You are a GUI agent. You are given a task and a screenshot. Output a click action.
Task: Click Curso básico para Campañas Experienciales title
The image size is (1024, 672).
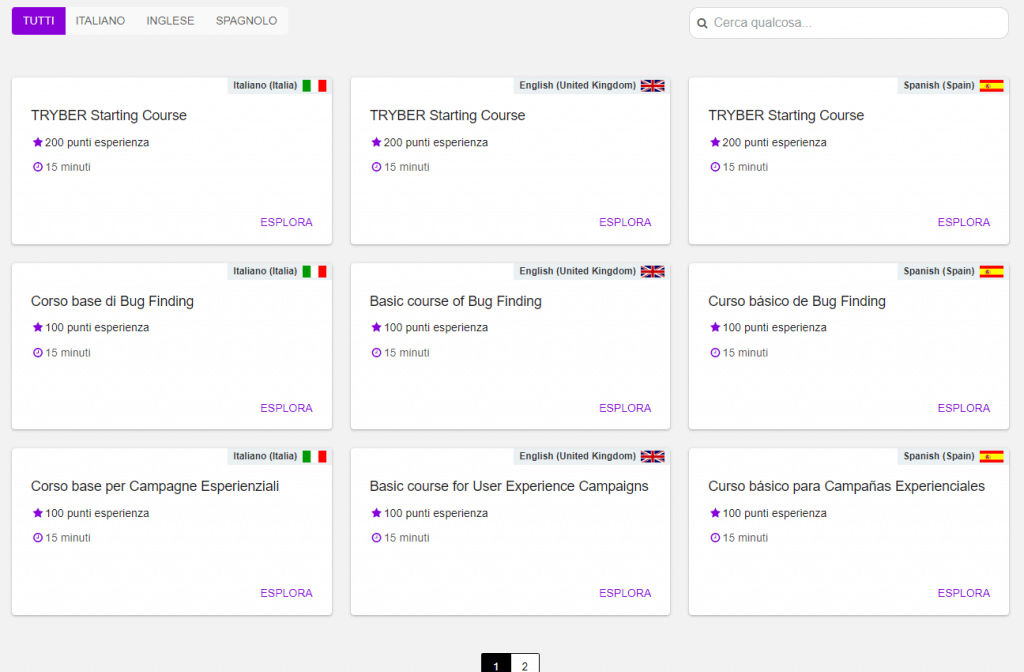846,487
